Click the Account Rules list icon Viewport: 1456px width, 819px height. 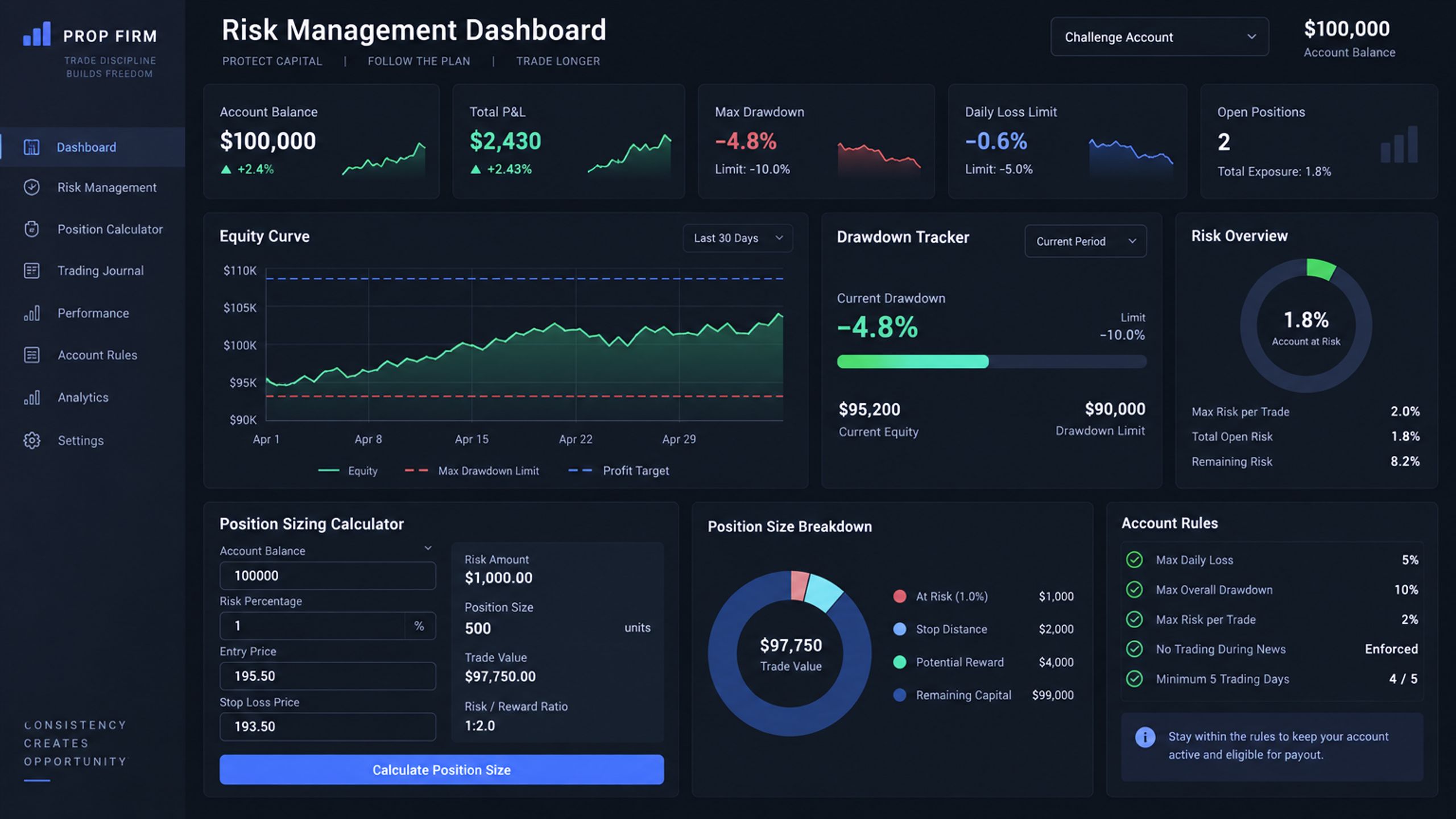tap(31, 355)
